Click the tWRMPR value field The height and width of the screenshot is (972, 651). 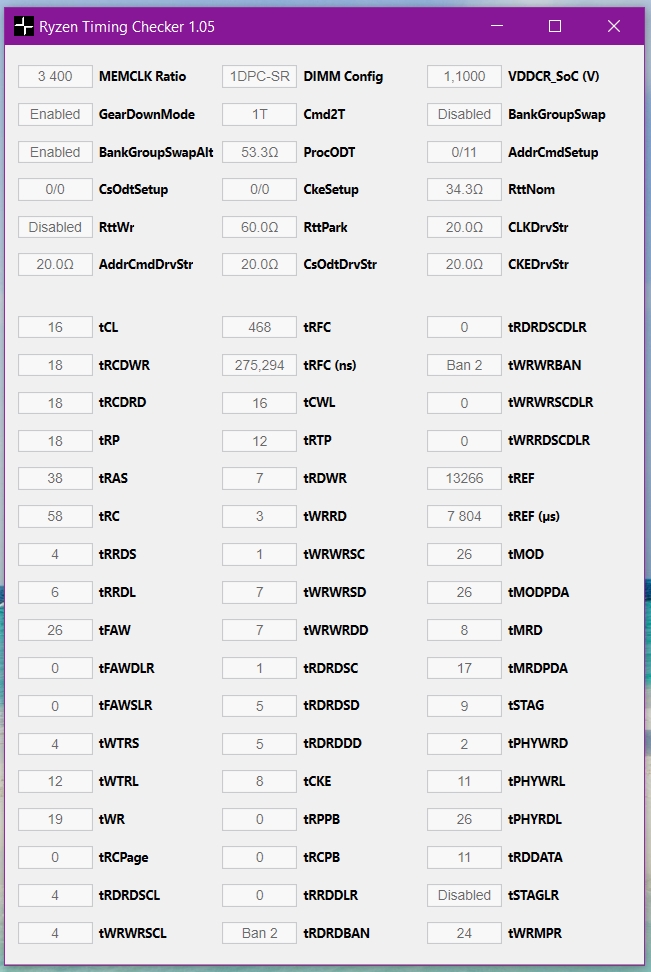point(464,933)
